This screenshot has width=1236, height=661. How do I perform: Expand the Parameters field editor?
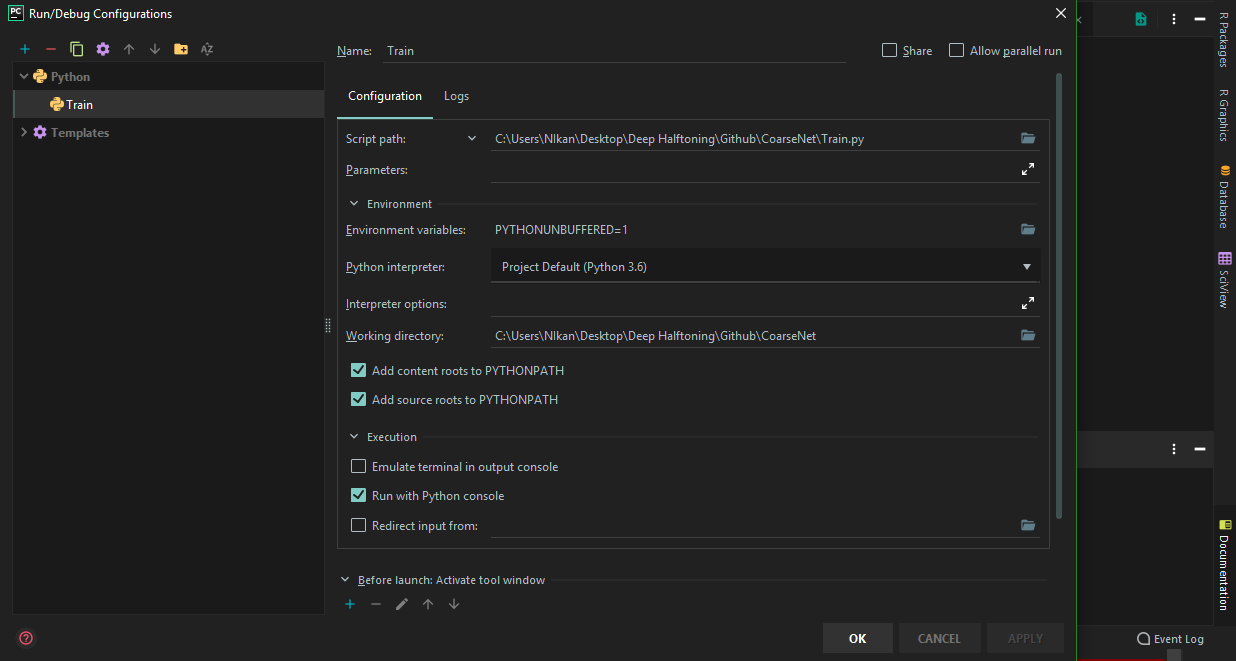(1027, 170)
